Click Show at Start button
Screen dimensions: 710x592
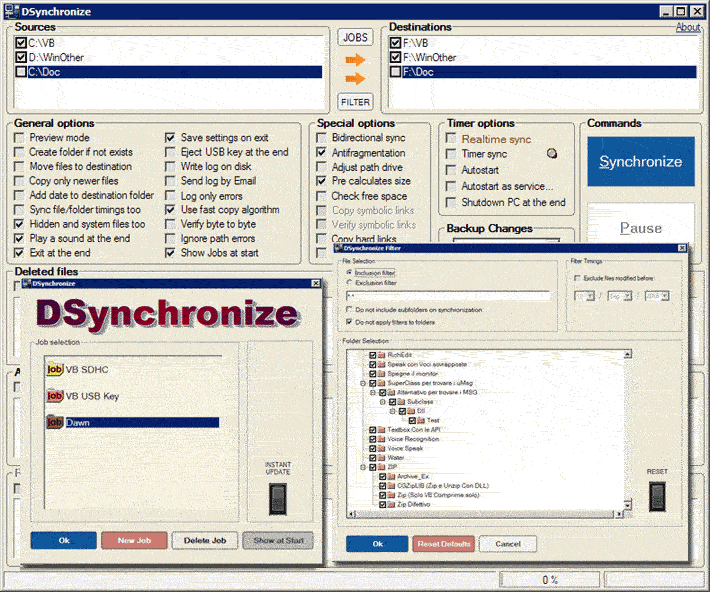click(x=278, y=540)
